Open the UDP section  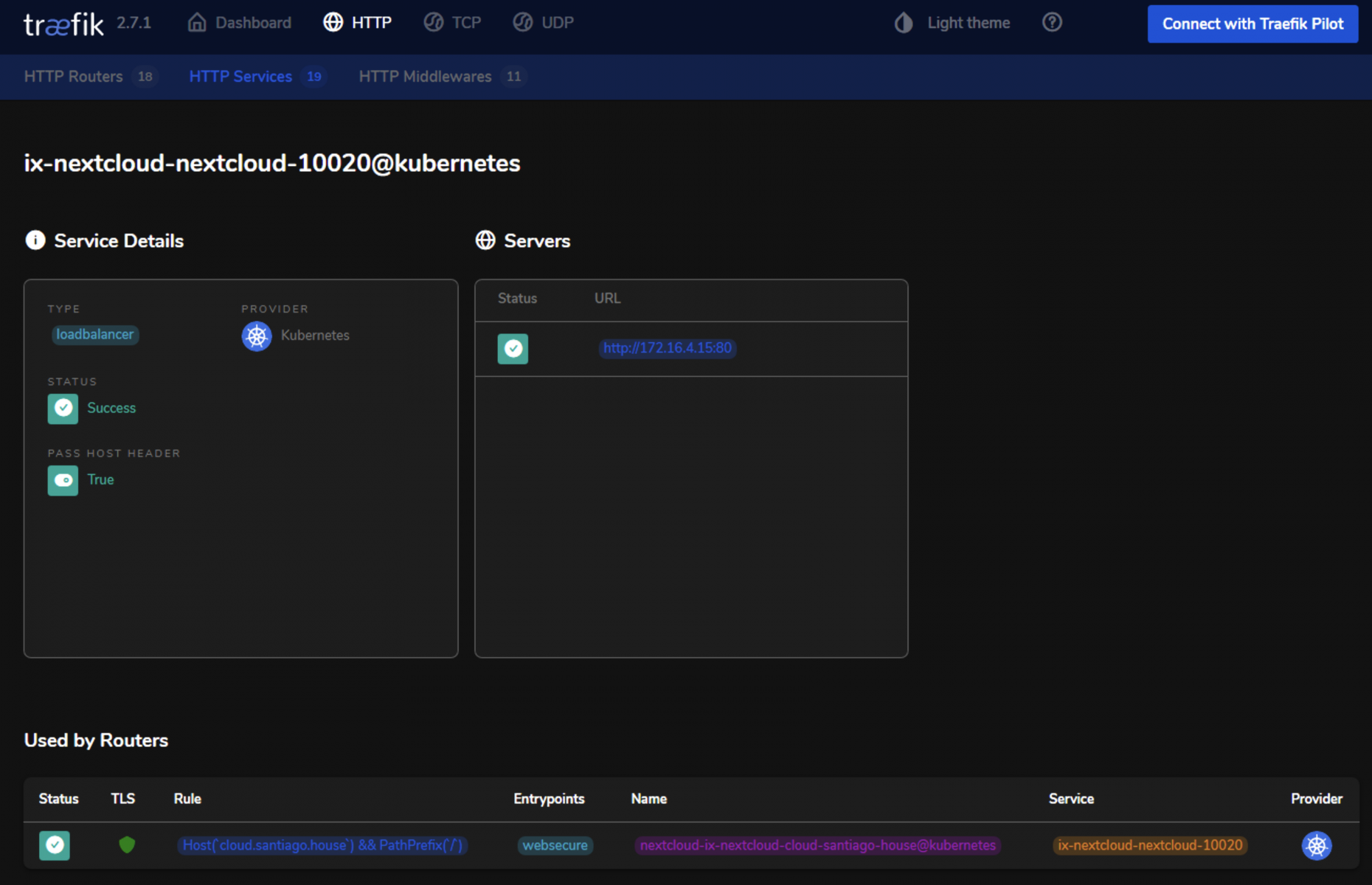544,23
